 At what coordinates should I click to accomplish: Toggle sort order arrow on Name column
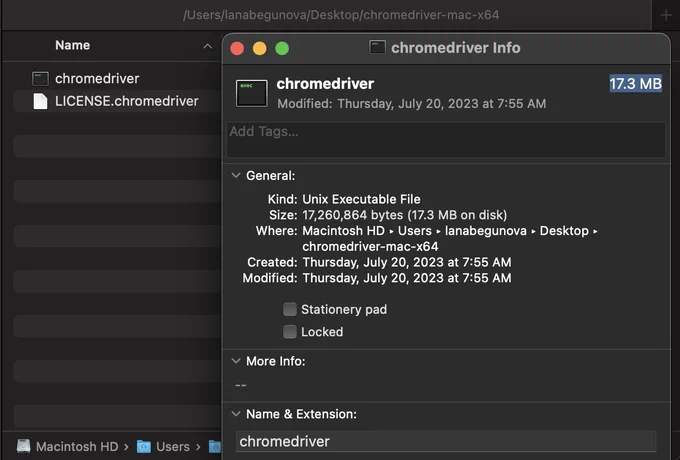point(208,46)
